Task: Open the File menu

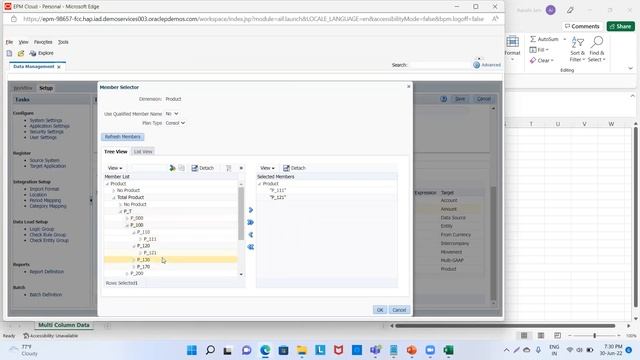Action: pyautogui.click(x=9, y=42)
